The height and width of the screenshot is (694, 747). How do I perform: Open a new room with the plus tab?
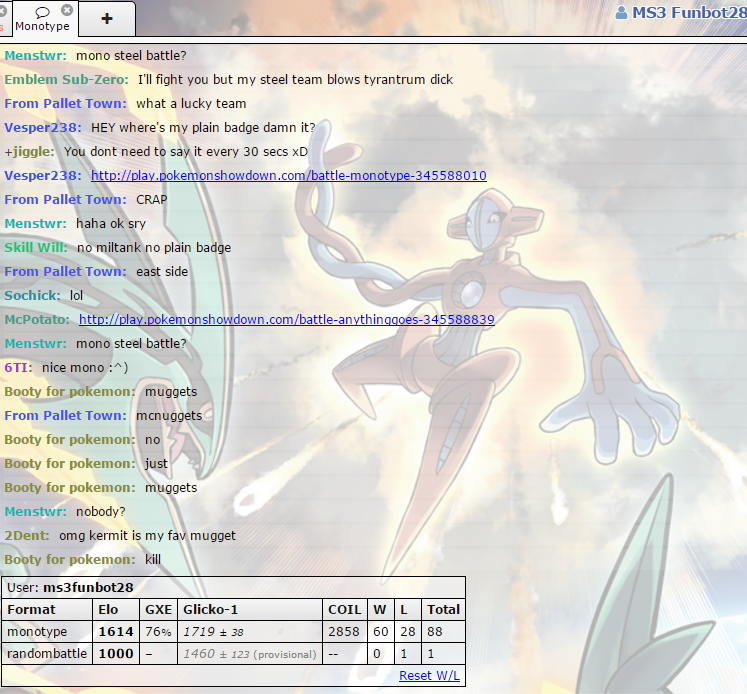(x=107, y=19)
